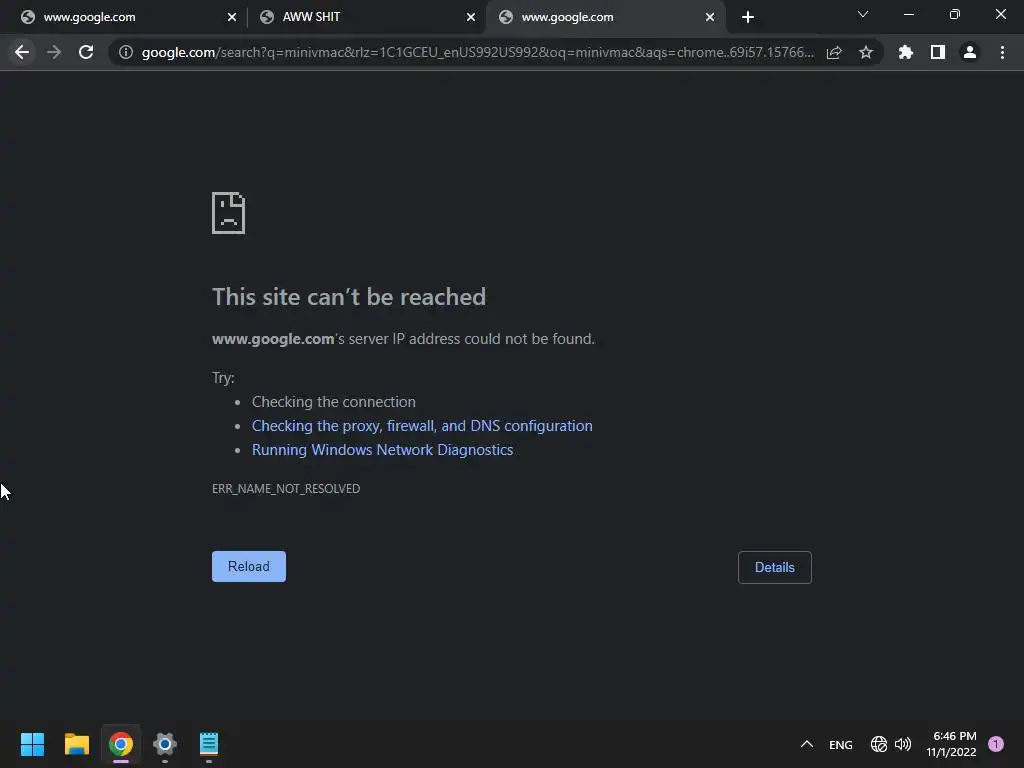This screenshot has width=1024, height=768.
Task: Bookmark this tab with star icon
Action: (866, 52)
